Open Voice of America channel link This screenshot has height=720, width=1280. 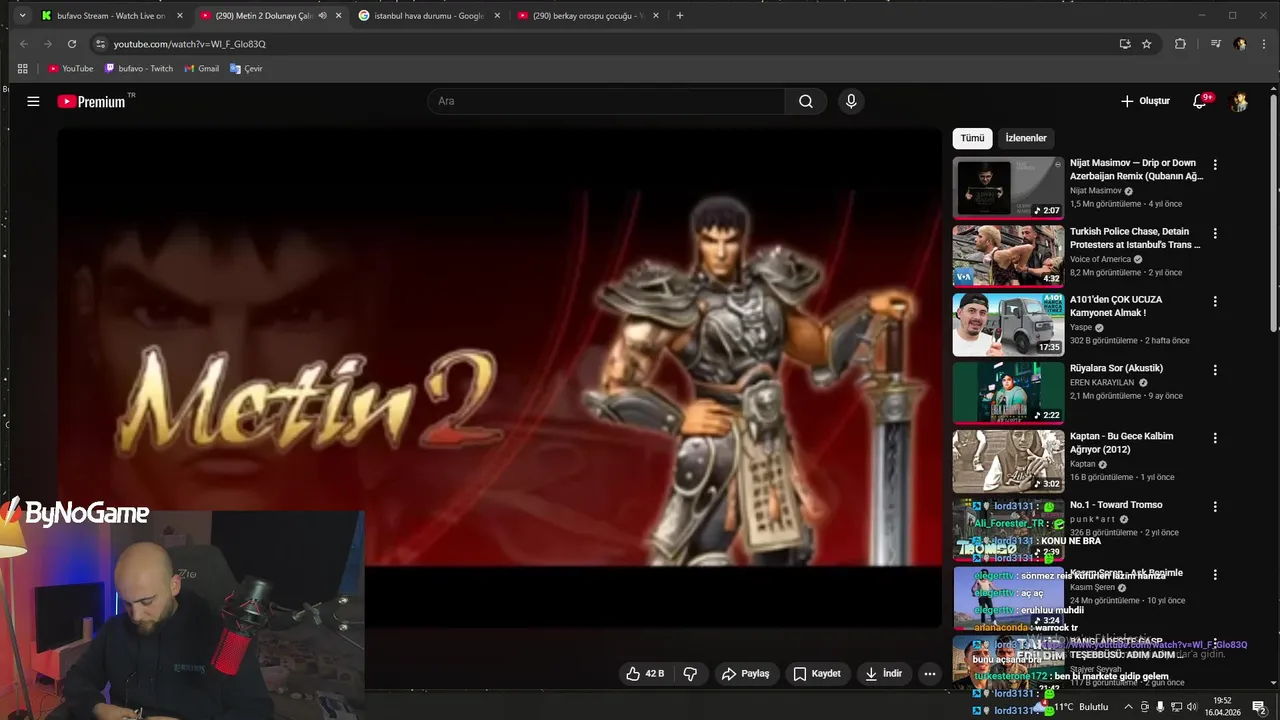1100,259
